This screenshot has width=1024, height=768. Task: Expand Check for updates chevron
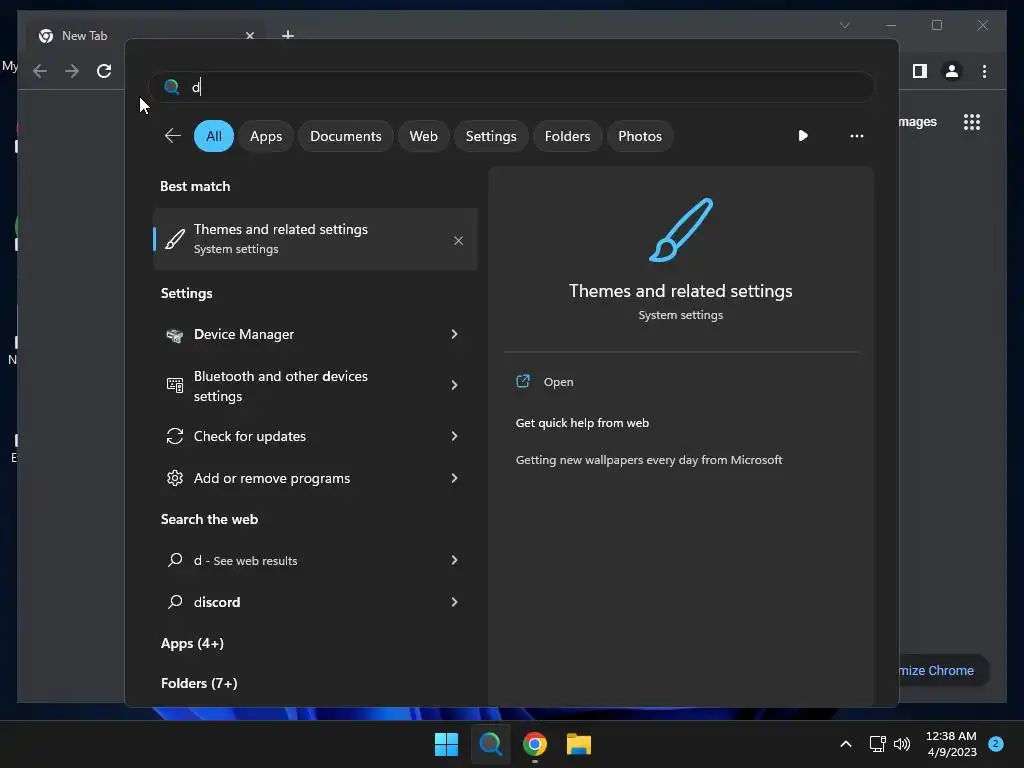455,436
